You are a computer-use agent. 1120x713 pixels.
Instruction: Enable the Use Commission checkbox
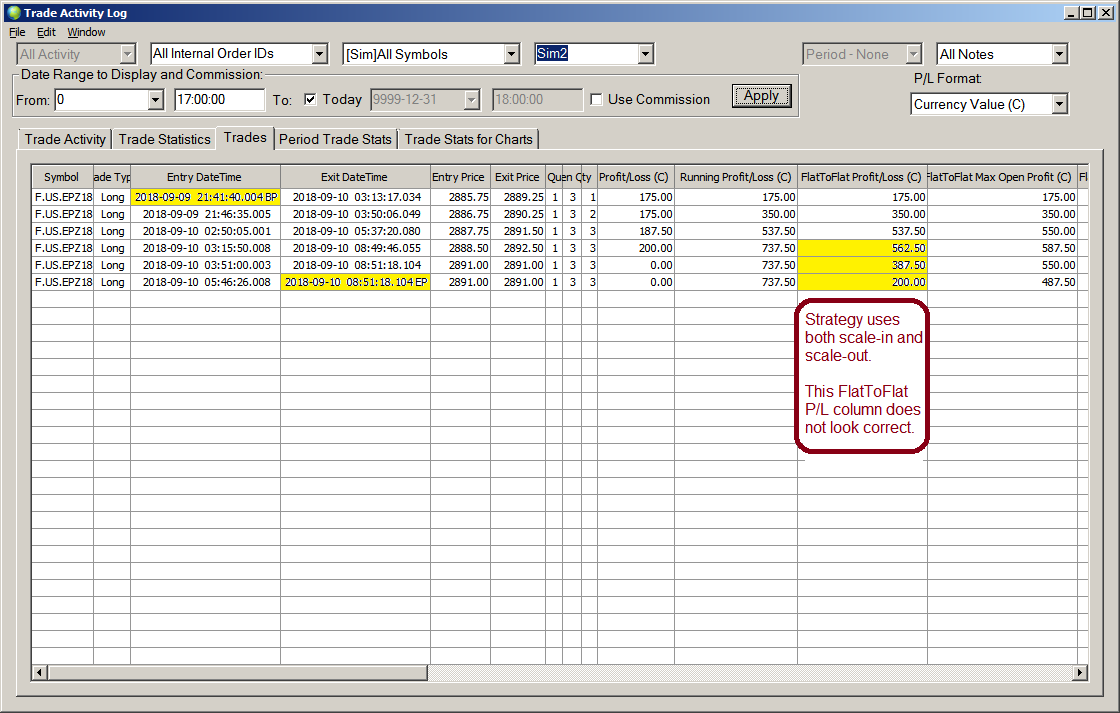click(597, 99)
